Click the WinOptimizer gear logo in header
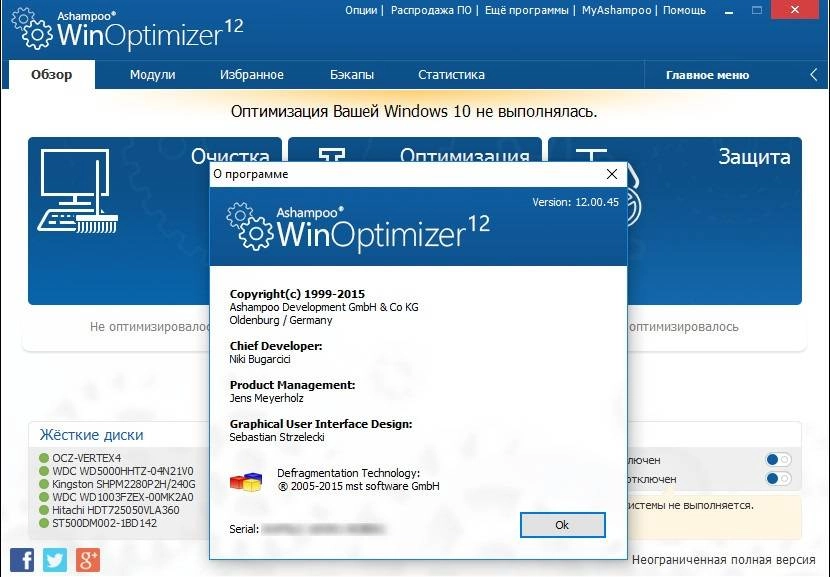The image size is (830, 577). coord(32,29)
